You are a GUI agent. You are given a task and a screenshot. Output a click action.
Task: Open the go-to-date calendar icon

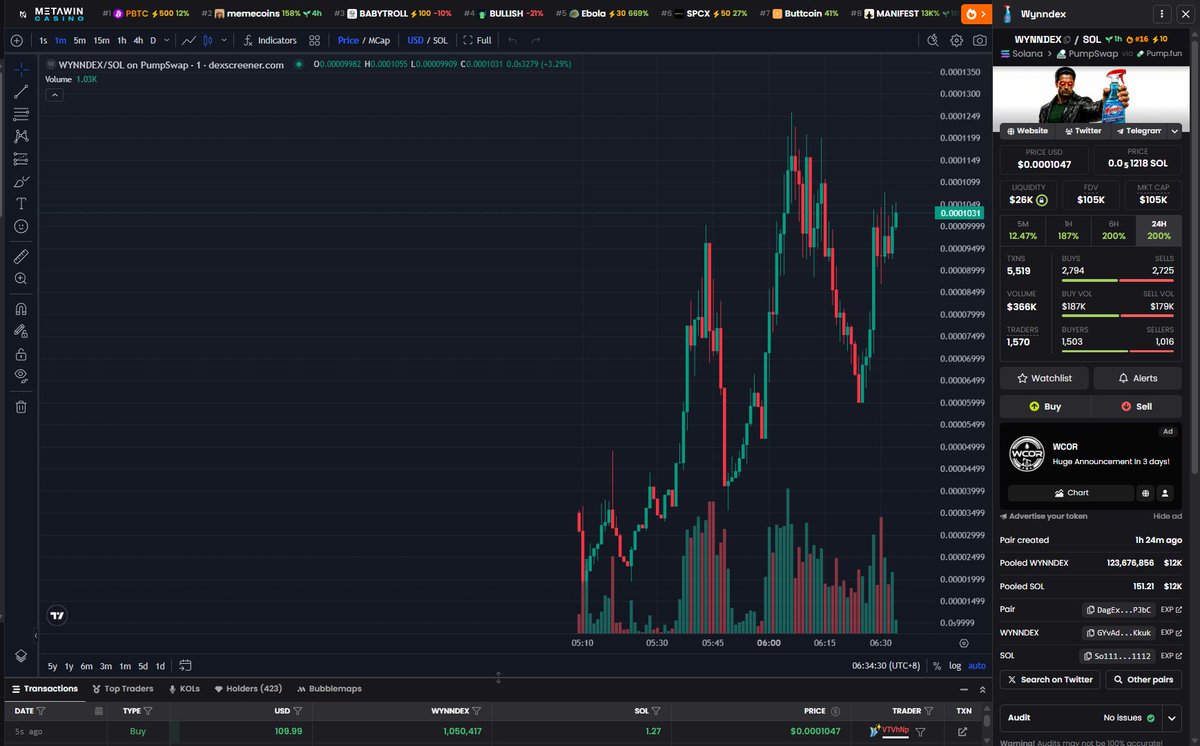tap(185, 666)
